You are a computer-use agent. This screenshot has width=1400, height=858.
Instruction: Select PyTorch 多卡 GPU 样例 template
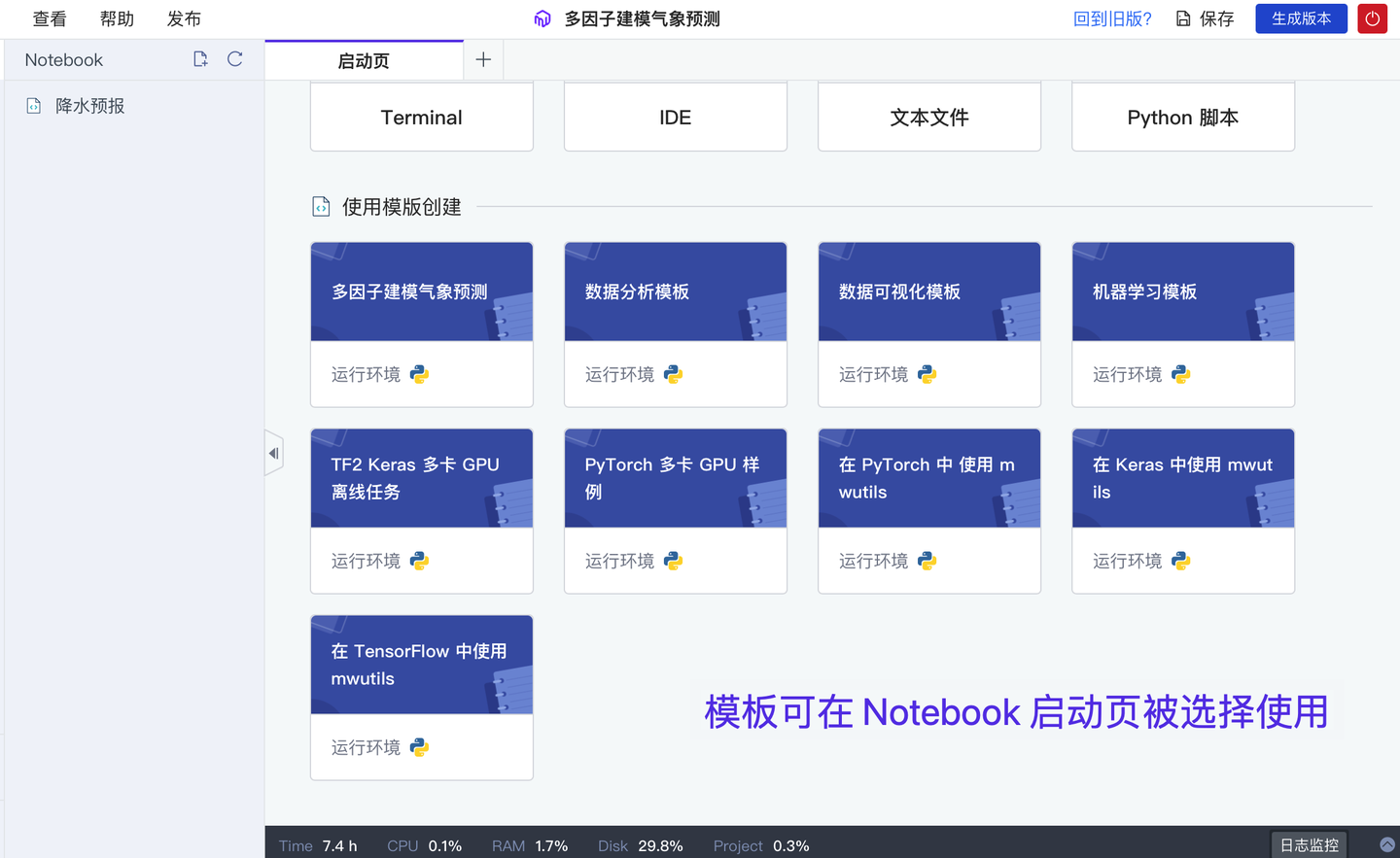point(676,511)
